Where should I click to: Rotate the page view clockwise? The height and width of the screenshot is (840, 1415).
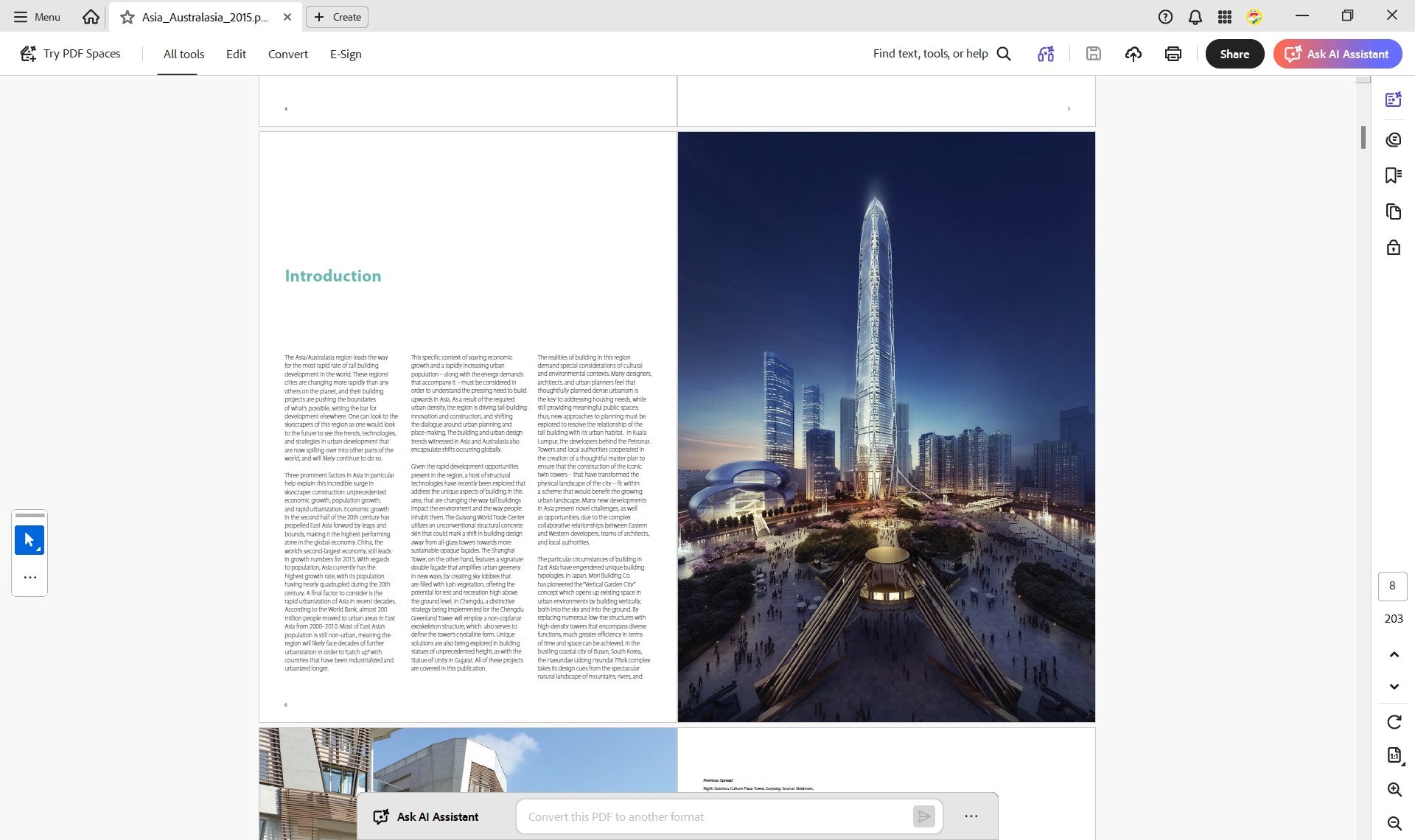1394,722
